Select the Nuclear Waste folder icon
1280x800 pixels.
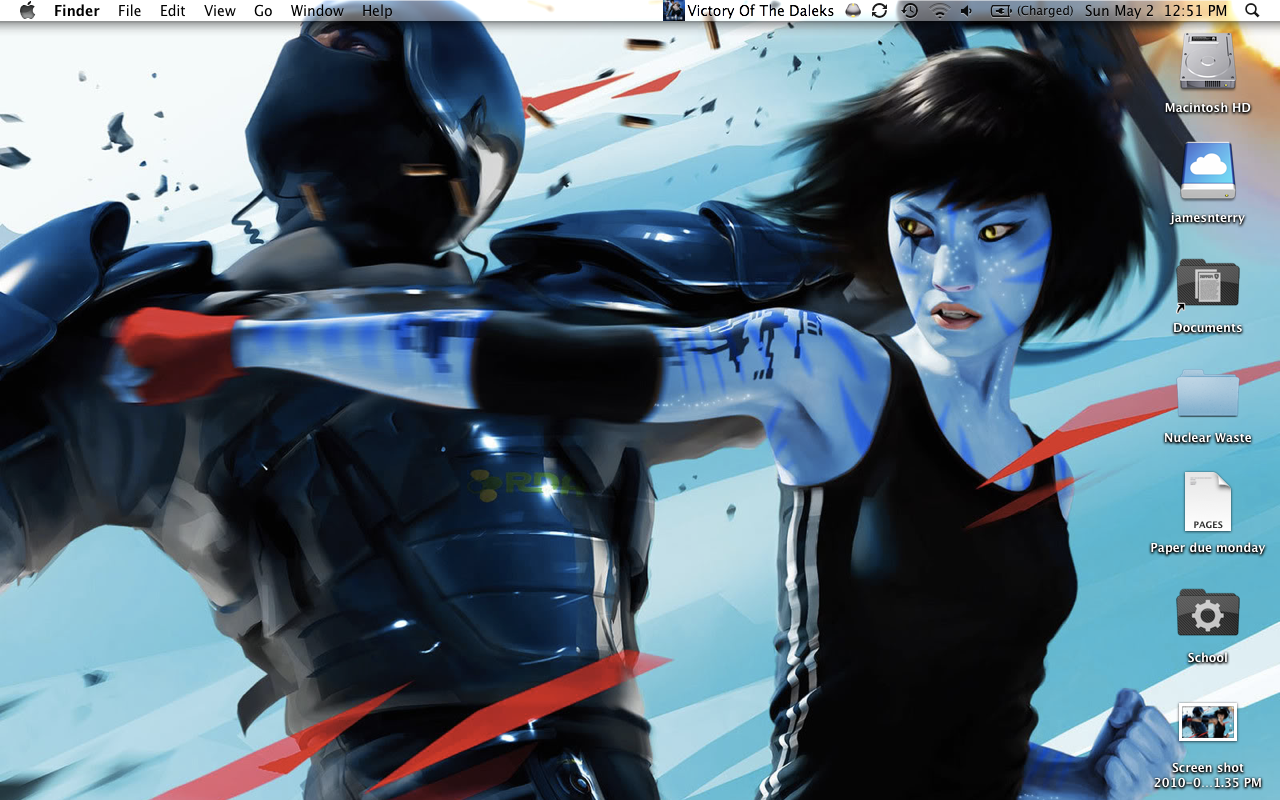point(1208,393)
